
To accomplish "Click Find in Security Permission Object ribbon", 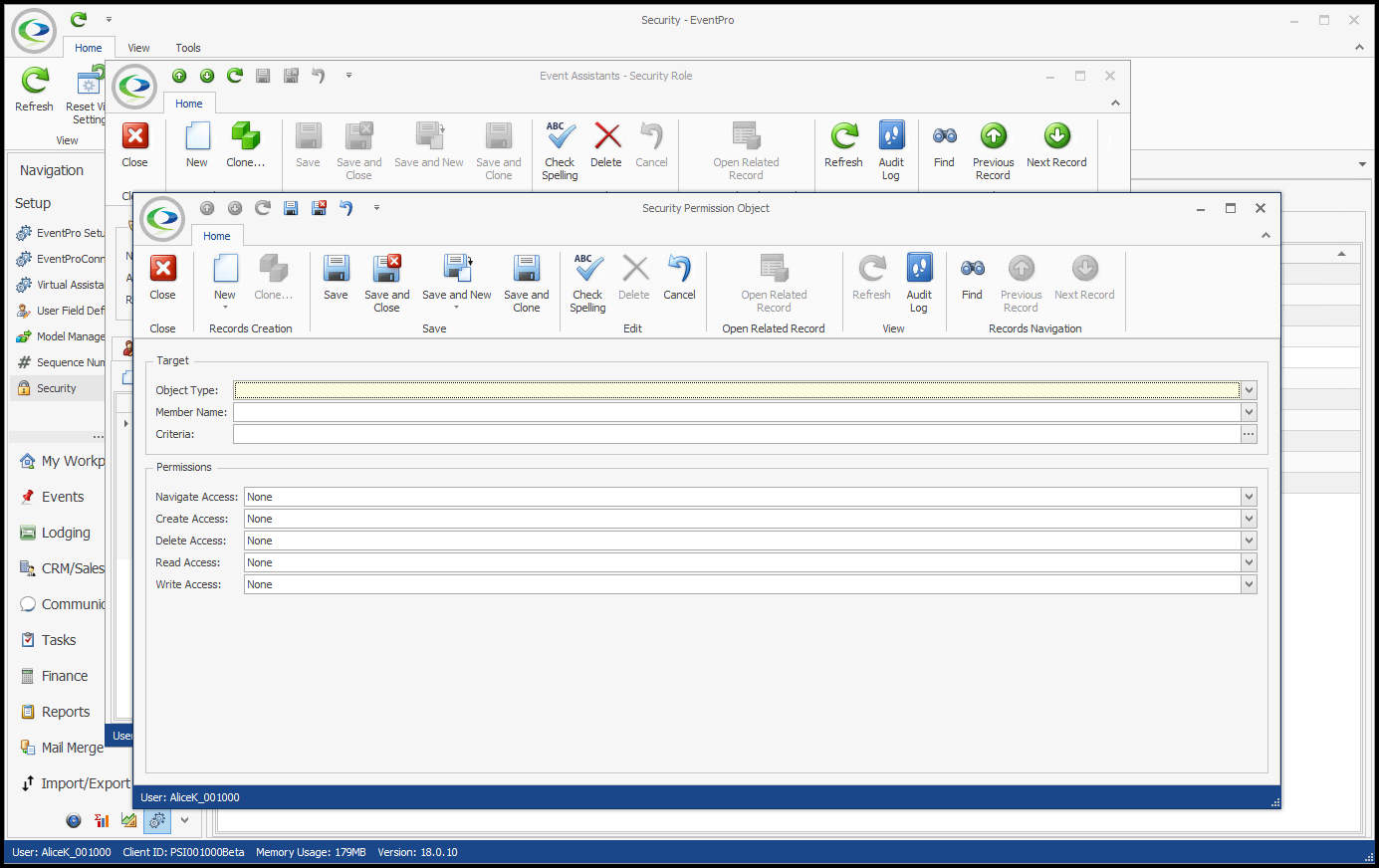I will tap(972, 277).
